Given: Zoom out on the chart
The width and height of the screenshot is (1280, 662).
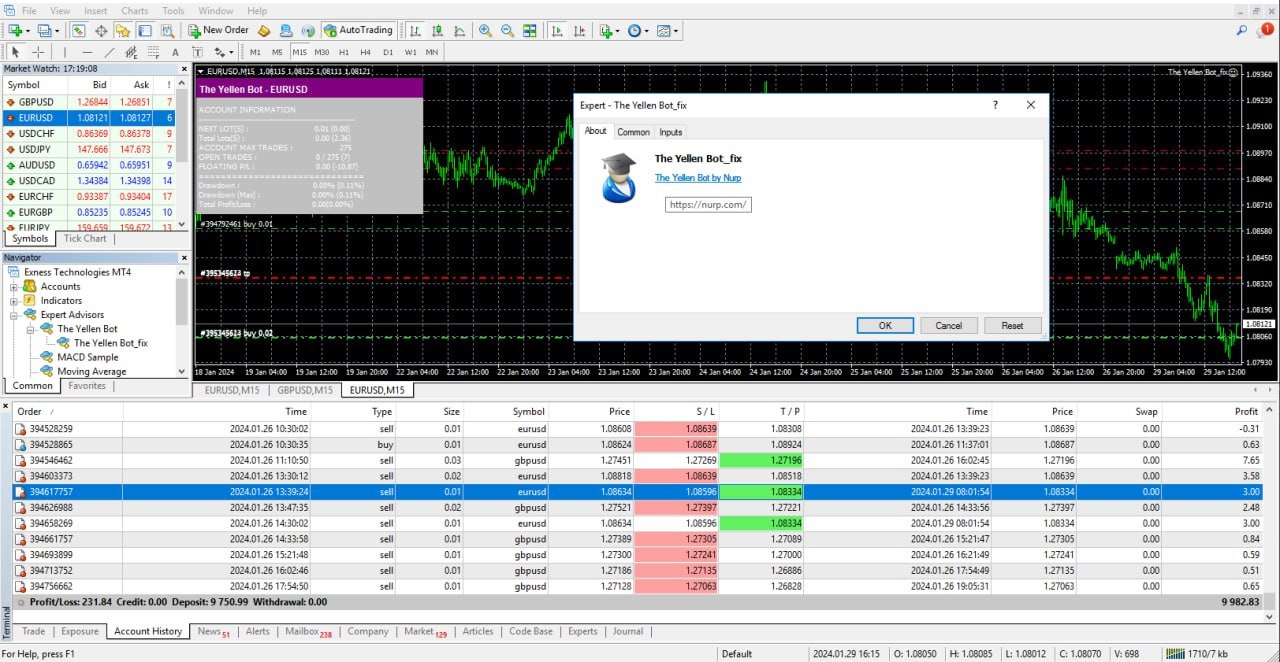Looking at the screenshot, I should (x=507, y=31).
